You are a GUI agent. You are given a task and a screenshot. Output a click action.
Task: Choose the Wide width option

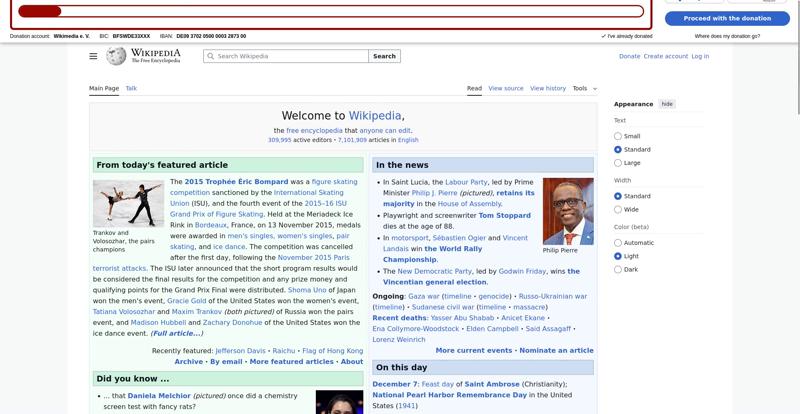[x=618, y=210]
